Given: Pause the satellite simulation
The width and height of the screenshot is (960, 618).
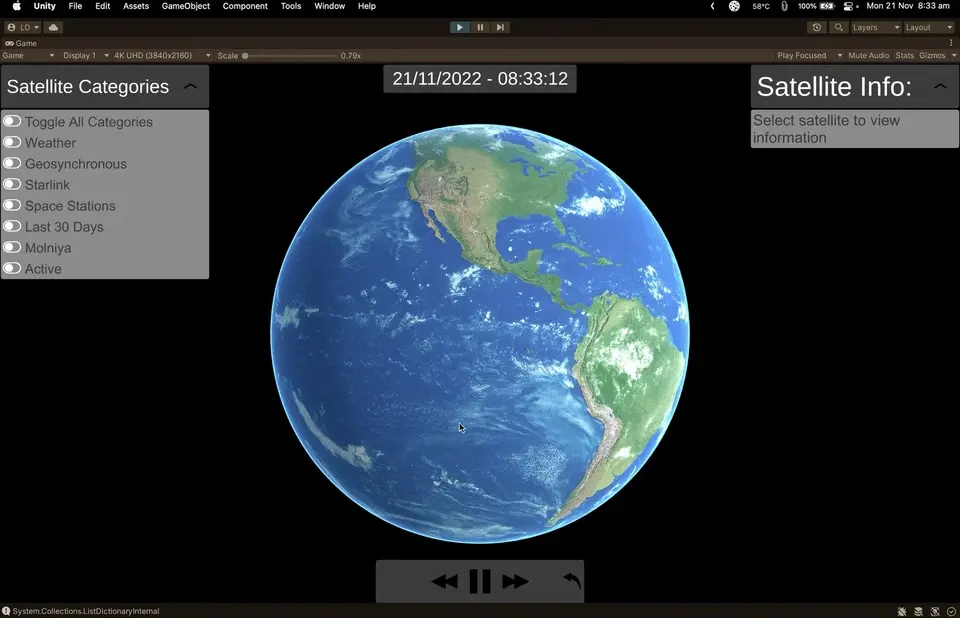Looking at the screenshot, I should (x=480, y=582).
